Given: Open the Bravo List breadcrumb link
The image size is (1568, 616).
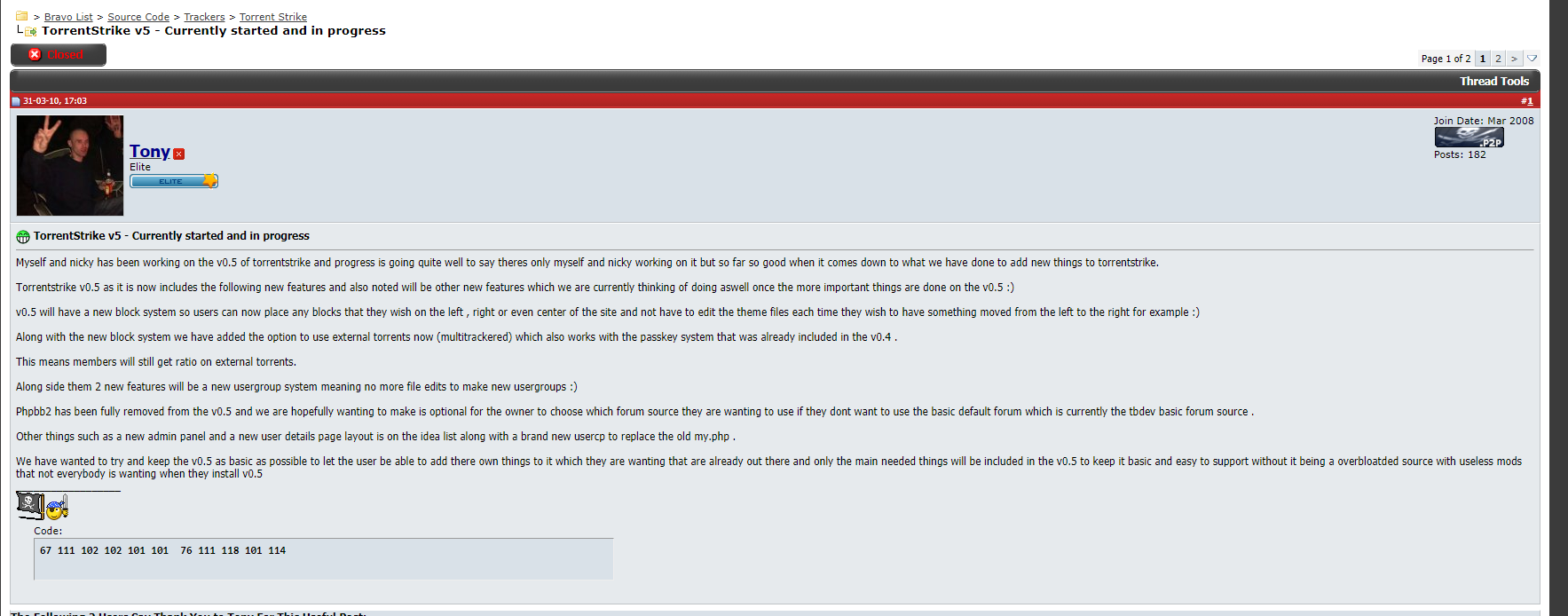Looking at the screenshot, I should (x=68, y=17).
